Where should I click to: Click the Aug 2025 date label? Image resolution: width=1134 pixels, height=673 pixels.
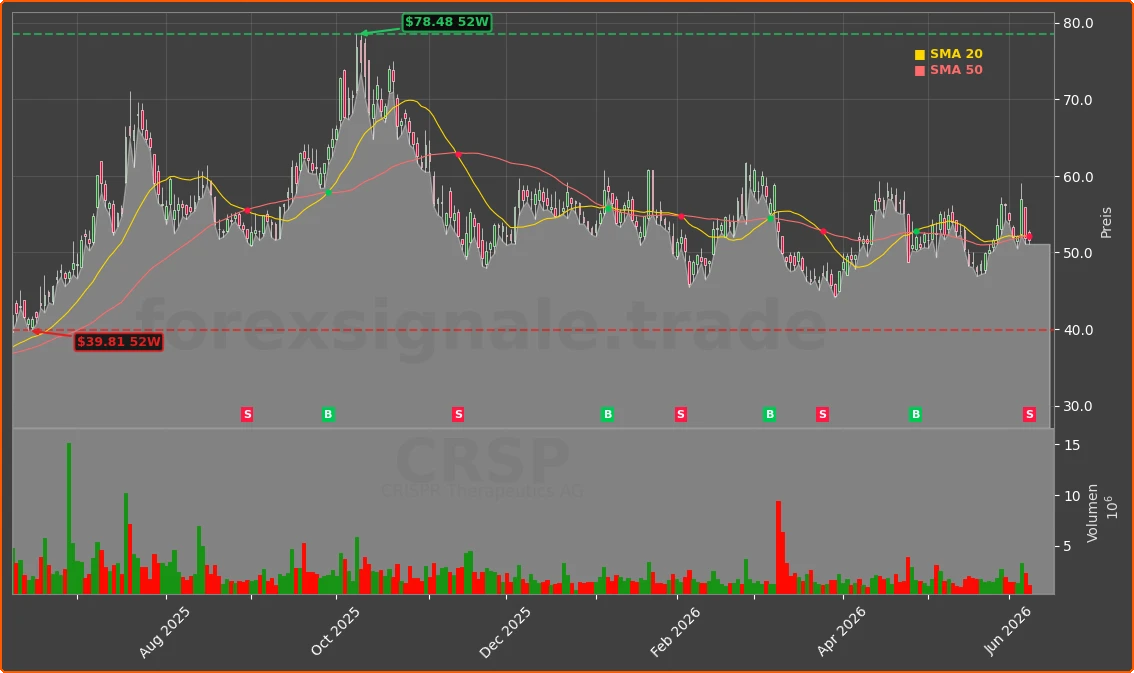click(164, 632)
